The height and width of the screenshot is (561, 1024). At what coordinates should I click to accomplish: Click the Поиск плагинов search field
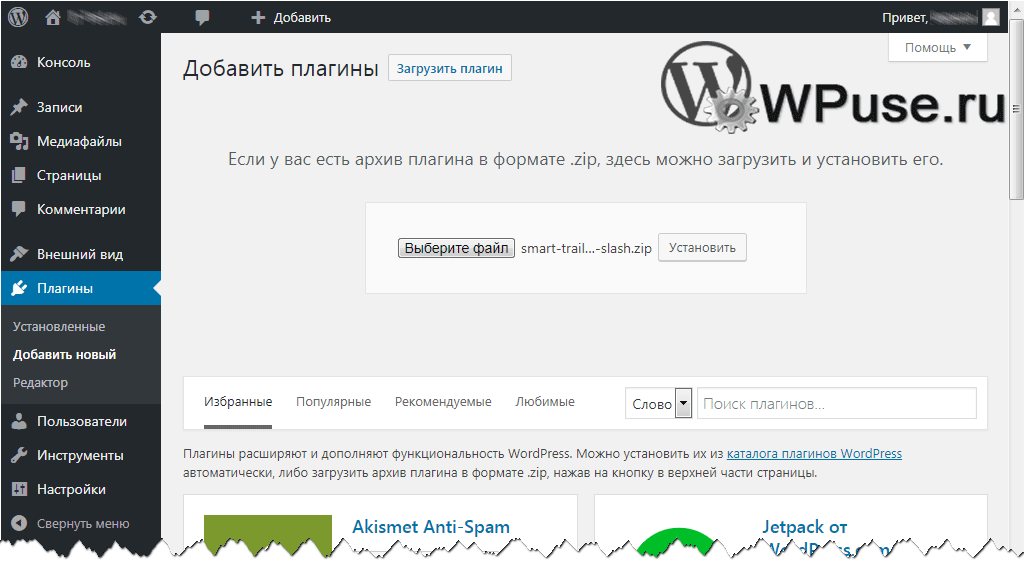(836, 404)
